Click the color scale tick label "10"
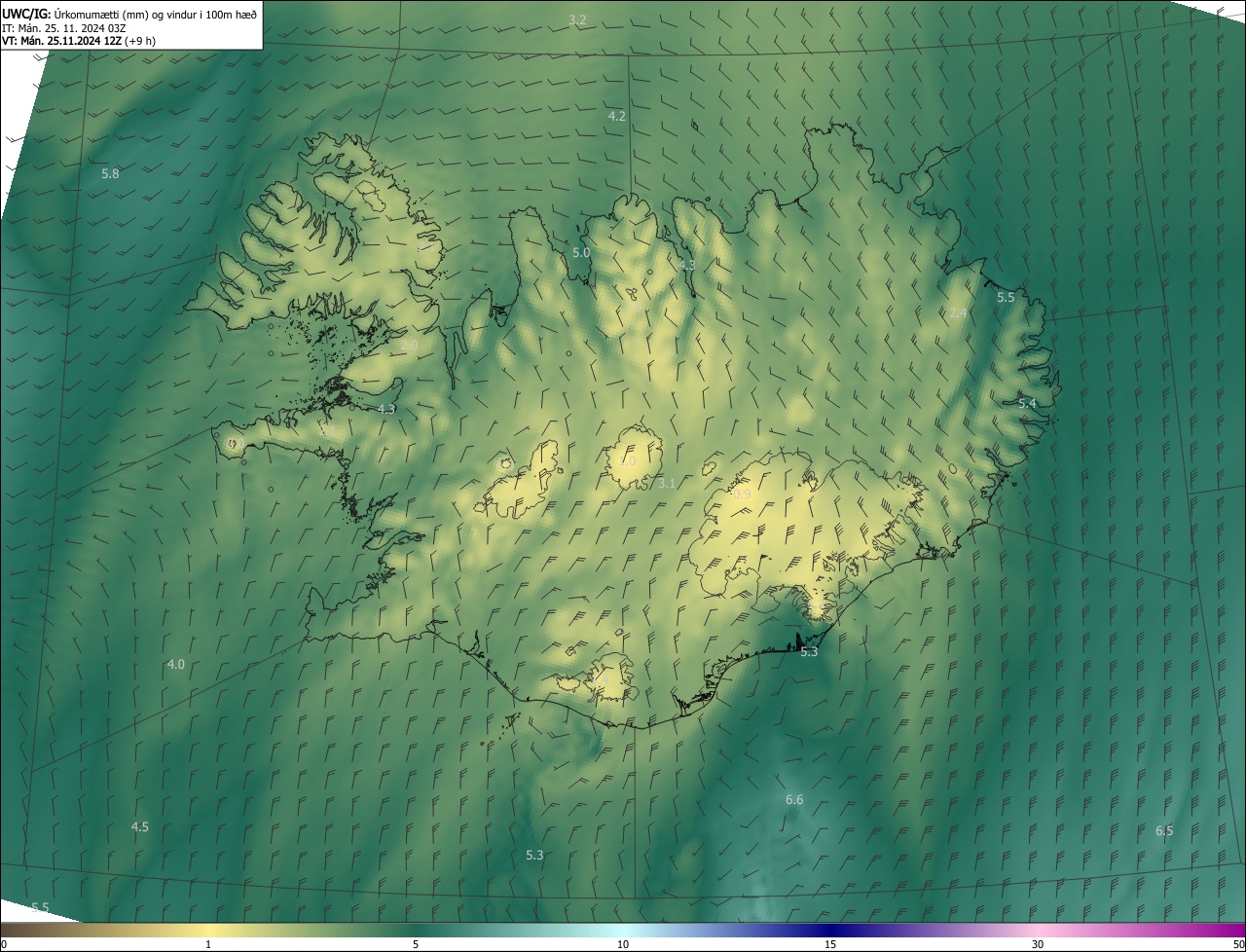 tap(623, 945)
